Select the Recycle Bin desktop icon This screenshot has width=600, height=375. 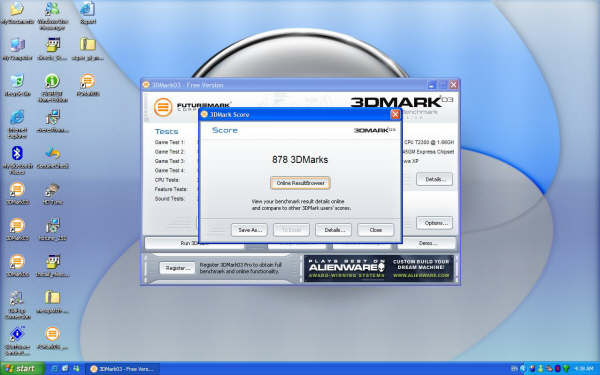click(x=17, y=85)
